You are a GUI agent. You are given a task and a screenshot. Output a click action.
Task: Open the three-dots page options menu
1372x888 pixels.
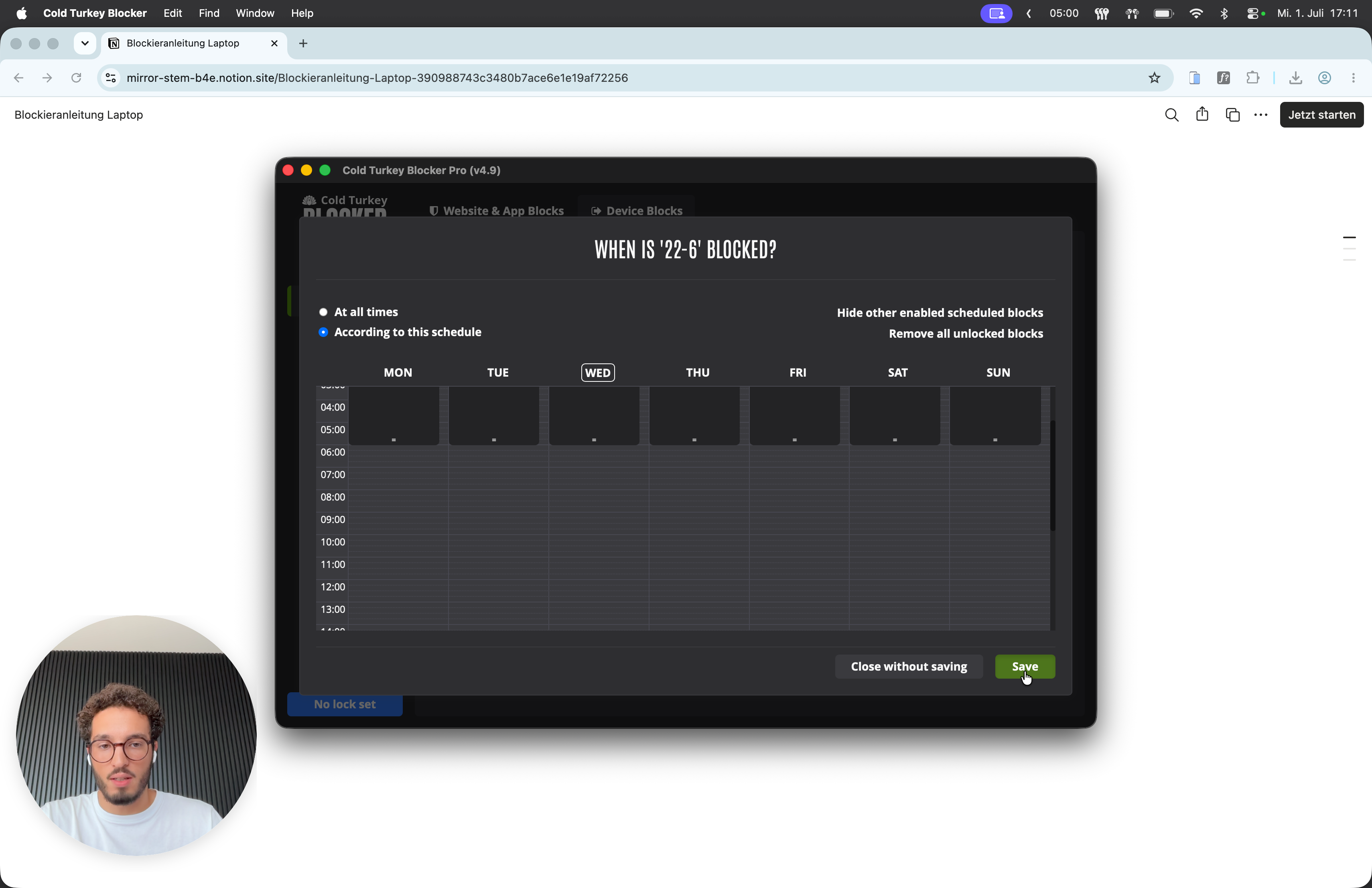pyautogui.click(x=1261, y=115)
